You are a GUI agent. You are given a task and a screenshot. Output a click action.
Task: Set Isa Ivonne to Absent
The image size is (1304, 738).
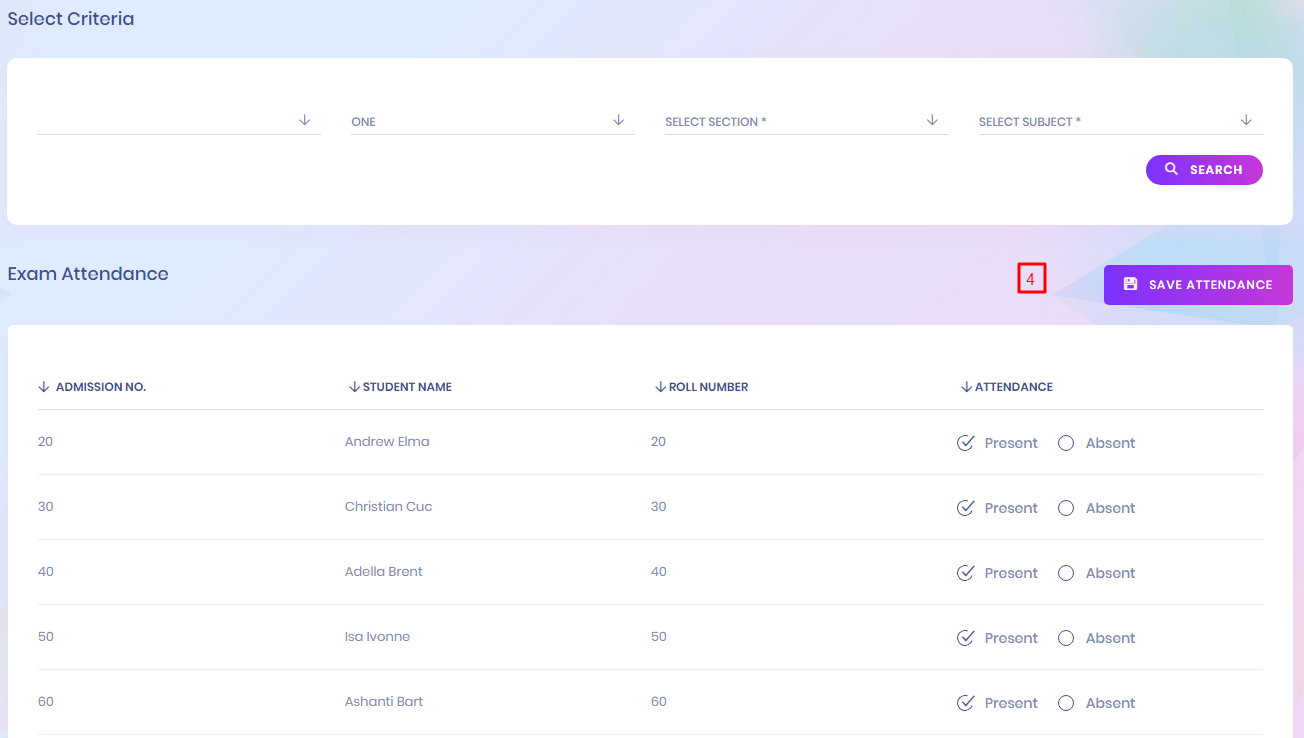(1066, 638)
